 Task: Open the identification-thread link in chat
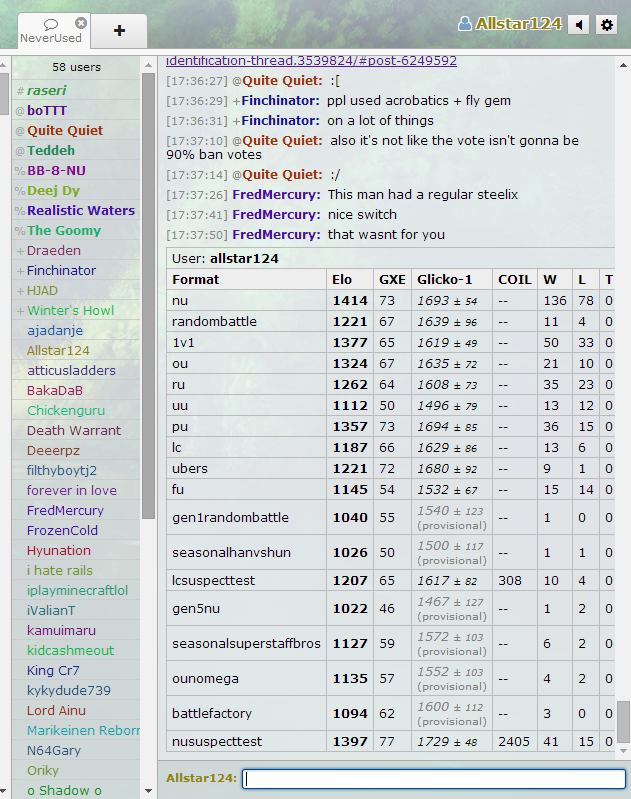[311, 61]
